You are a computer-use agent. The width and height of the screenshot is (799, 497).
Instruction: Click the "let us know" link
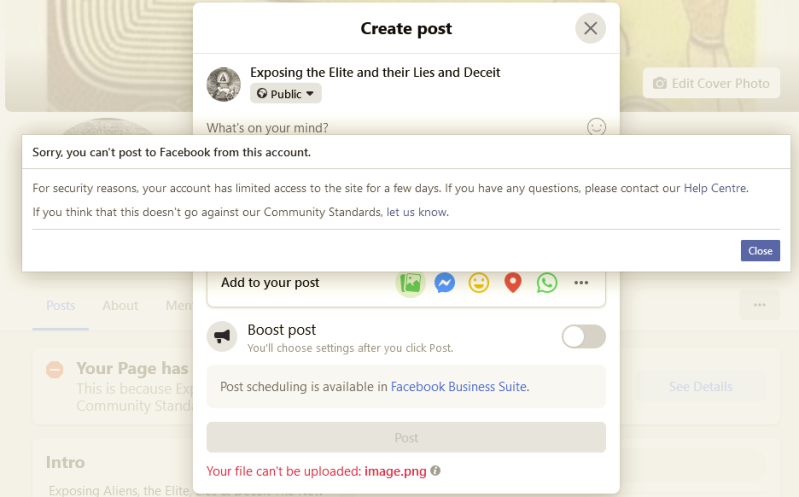tap(417, 212)
